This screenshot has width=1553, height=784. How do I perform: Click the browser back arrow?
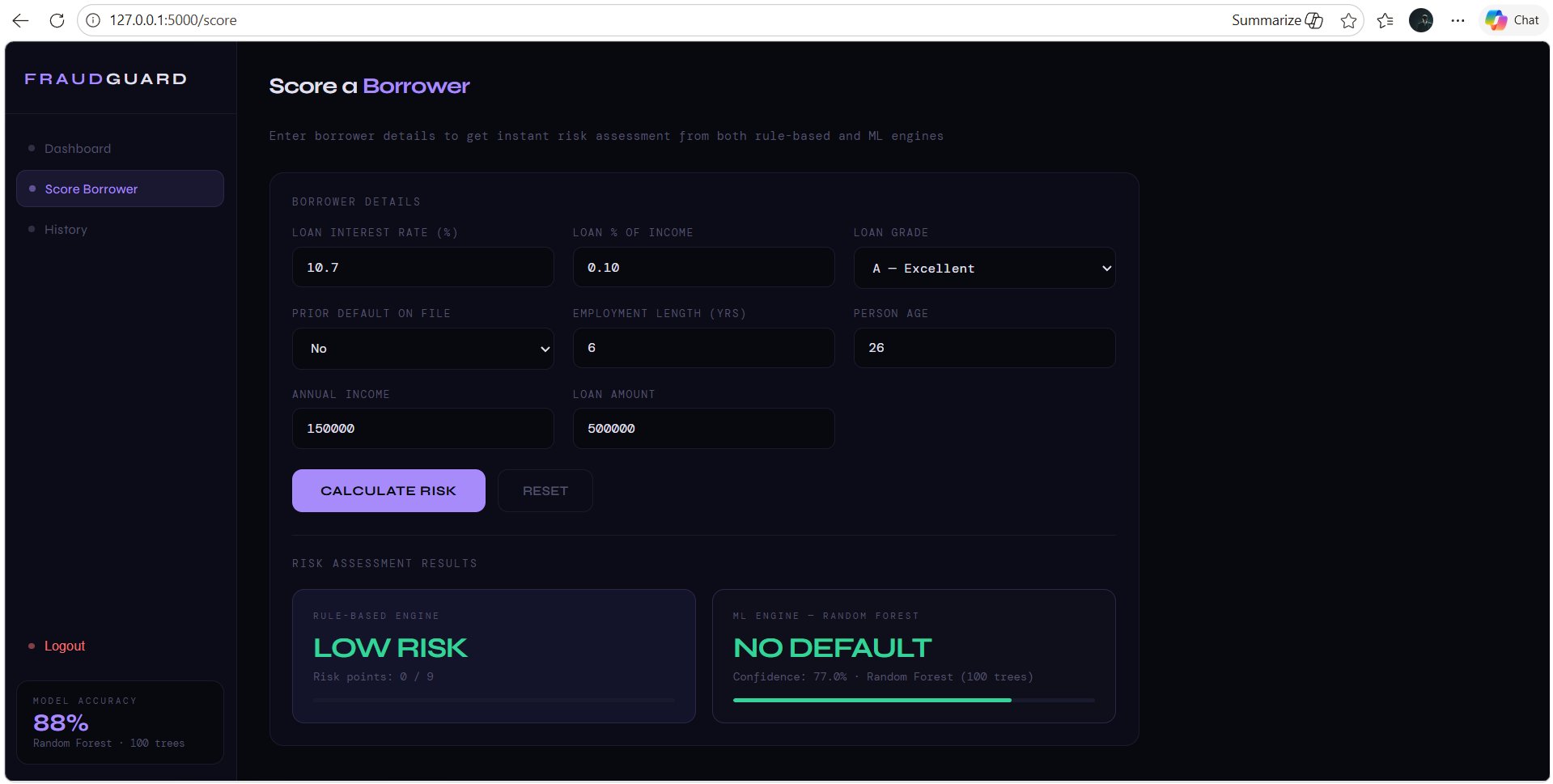pos(20,19)
